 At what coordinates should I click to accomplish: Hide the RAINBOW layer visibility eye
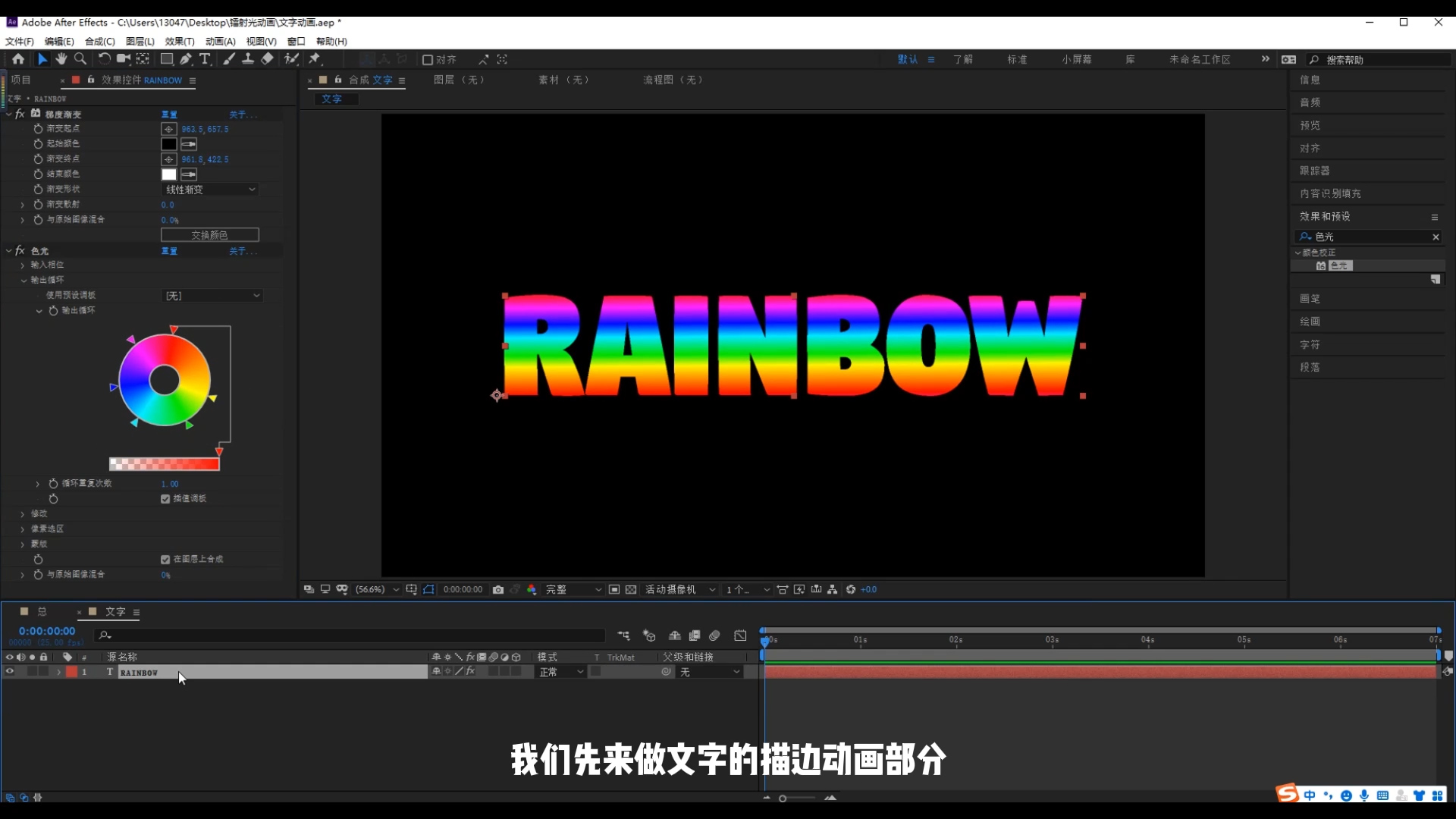tap(8, 672)
